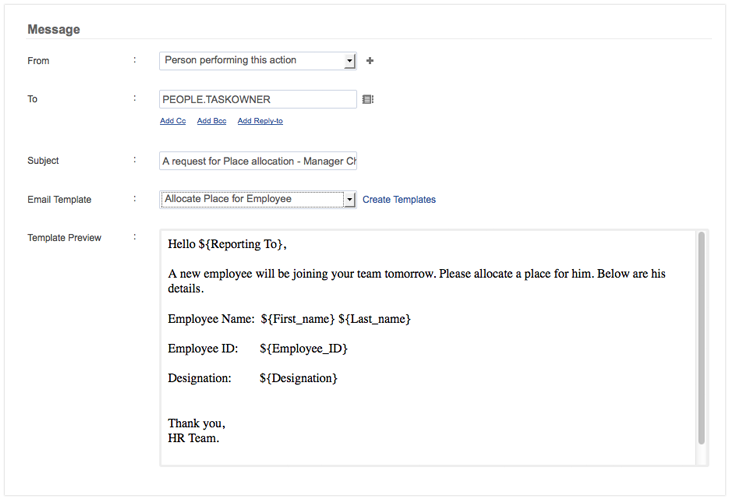Viewport: 730px width, 500px height.
Task: Click the Add Reply-to link
Action: pyautogui.click(x=260, y=121)
